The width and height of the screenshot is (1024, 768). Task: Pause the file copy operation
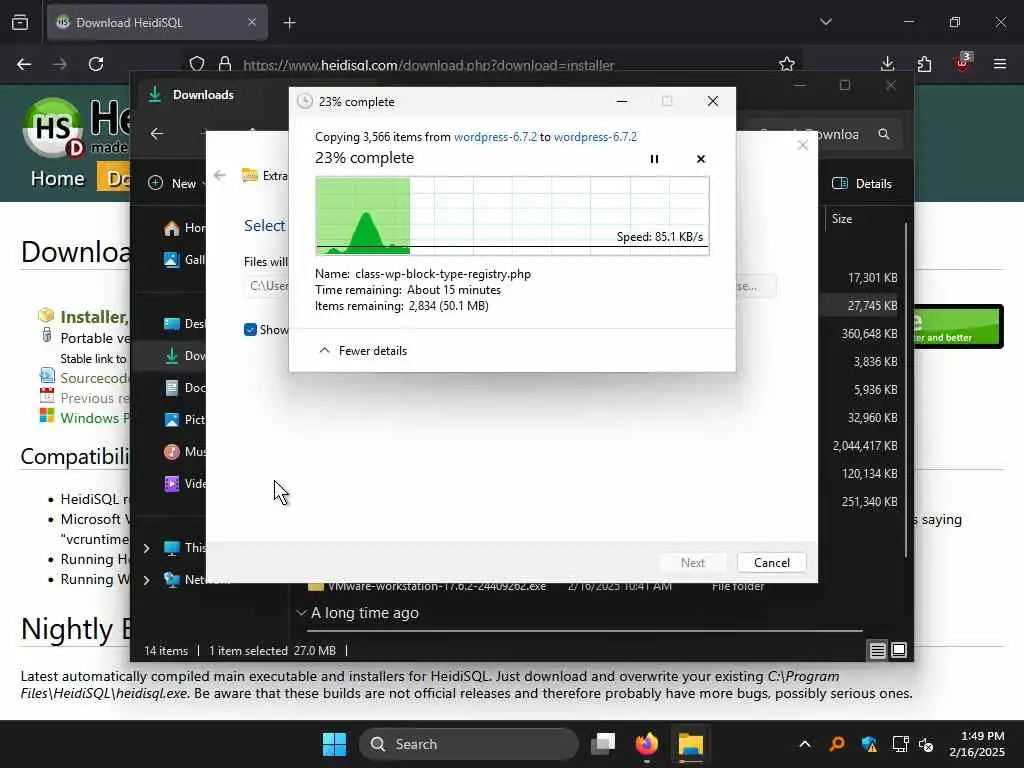pos(654,159)
